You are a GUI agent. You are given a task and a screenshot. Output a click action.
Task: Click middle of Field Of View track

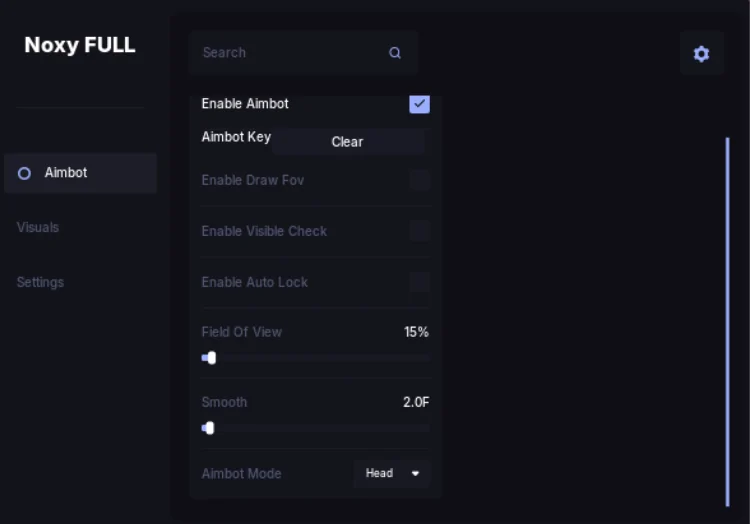coord(316,358)
